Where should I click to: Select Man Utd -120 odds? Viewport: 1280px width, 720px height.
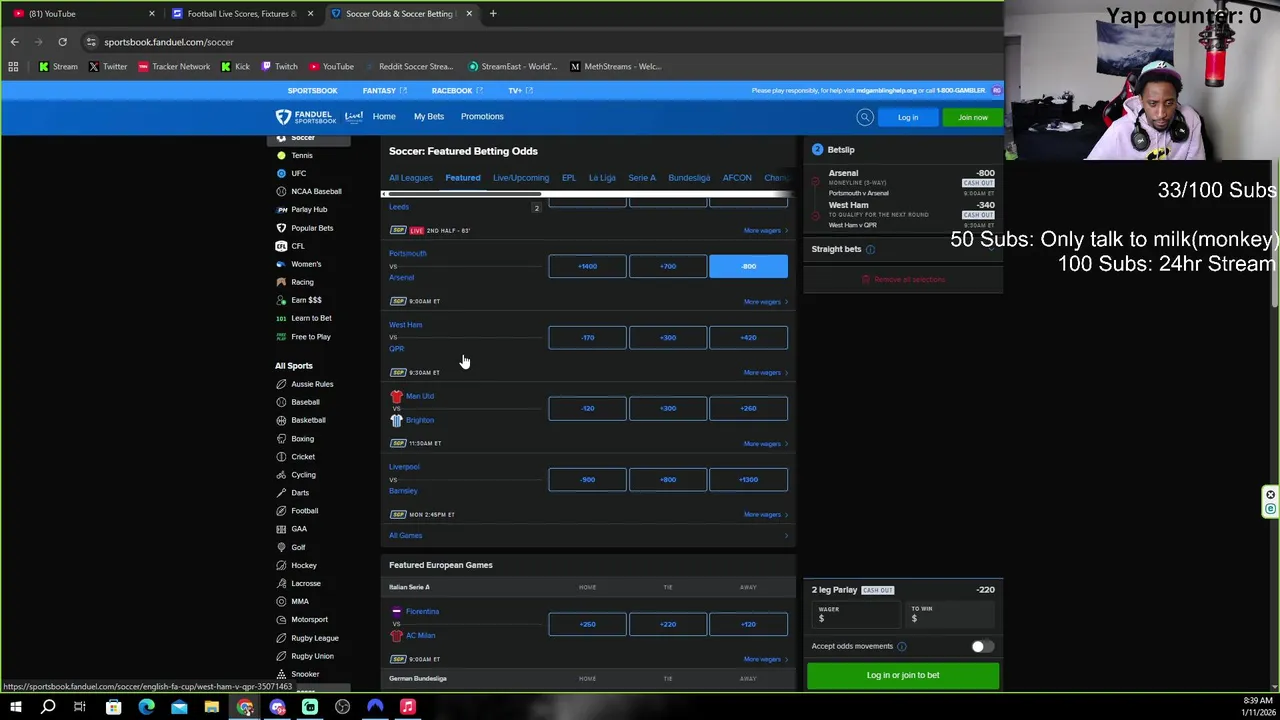(x=587, y=408)
